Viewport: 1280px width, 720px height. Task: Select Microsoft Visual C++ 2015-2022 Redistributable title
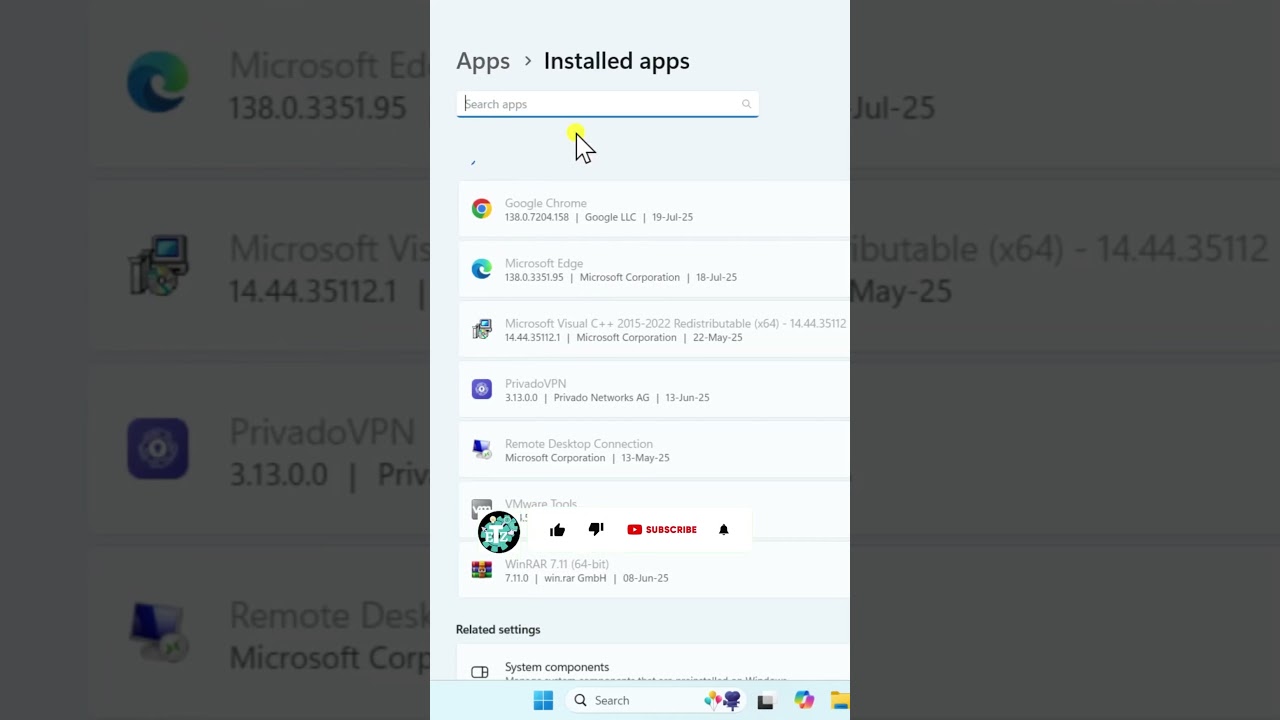coord(675,323)
